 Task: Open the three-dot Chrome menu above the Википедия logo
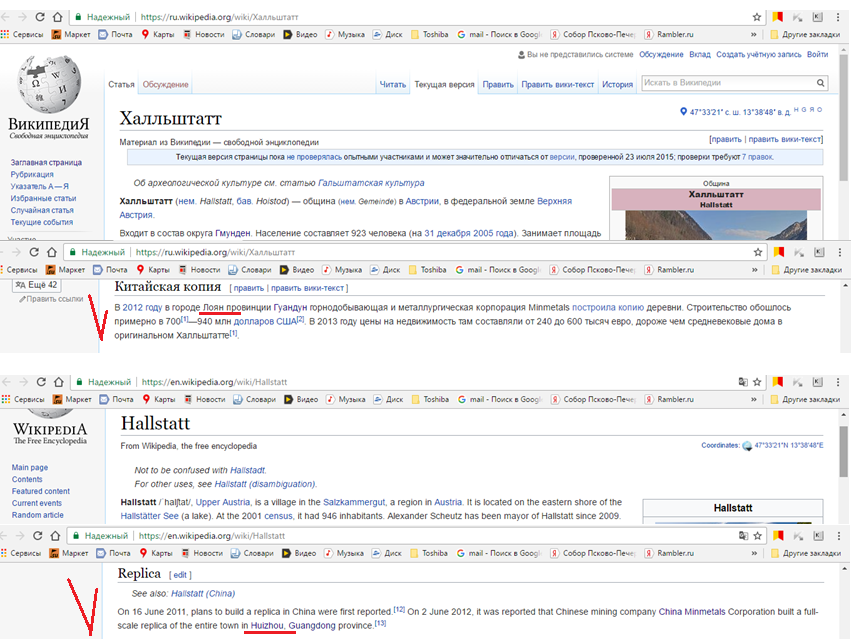tap(838, 17)
